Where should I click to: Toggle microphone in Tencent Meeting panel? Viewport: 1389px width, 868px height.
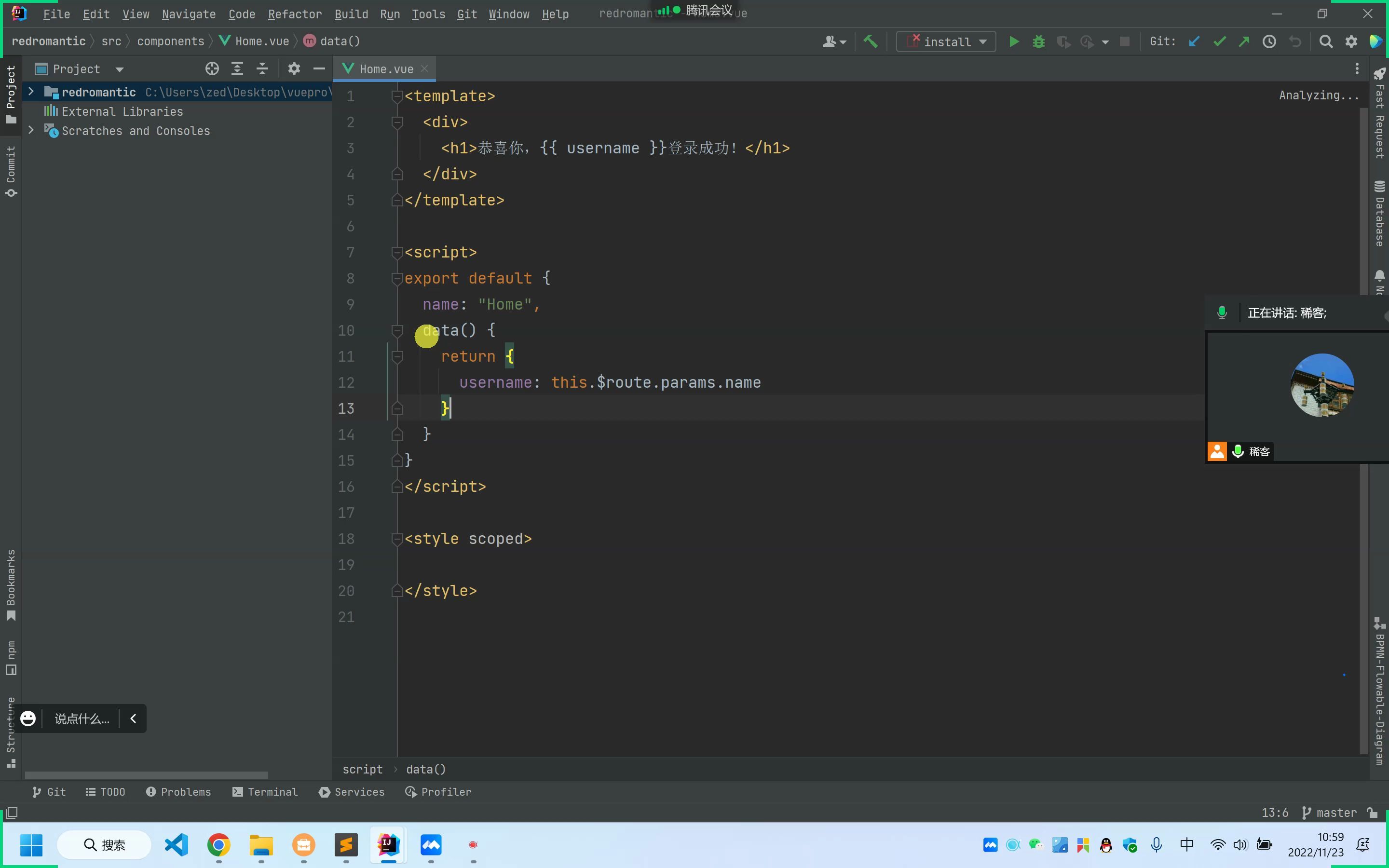pos(1222,313)
